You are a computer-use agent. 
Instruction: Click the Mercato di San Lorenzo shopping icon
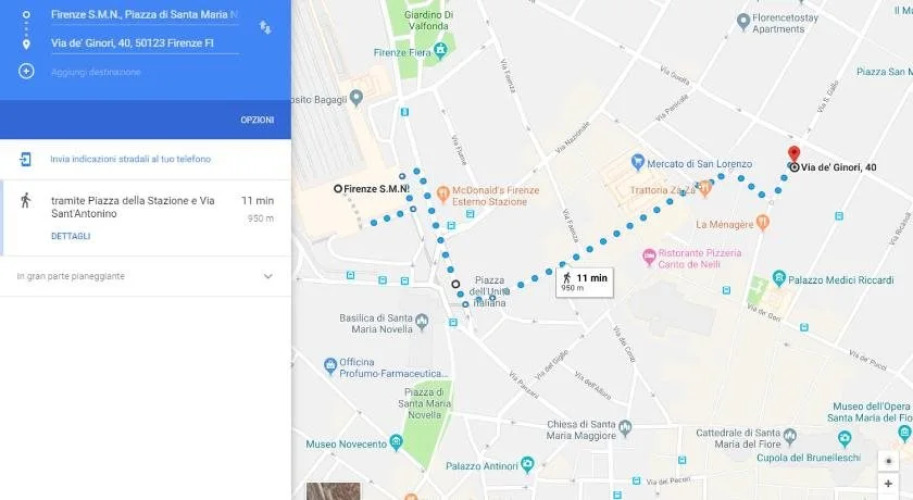[638, 162]
